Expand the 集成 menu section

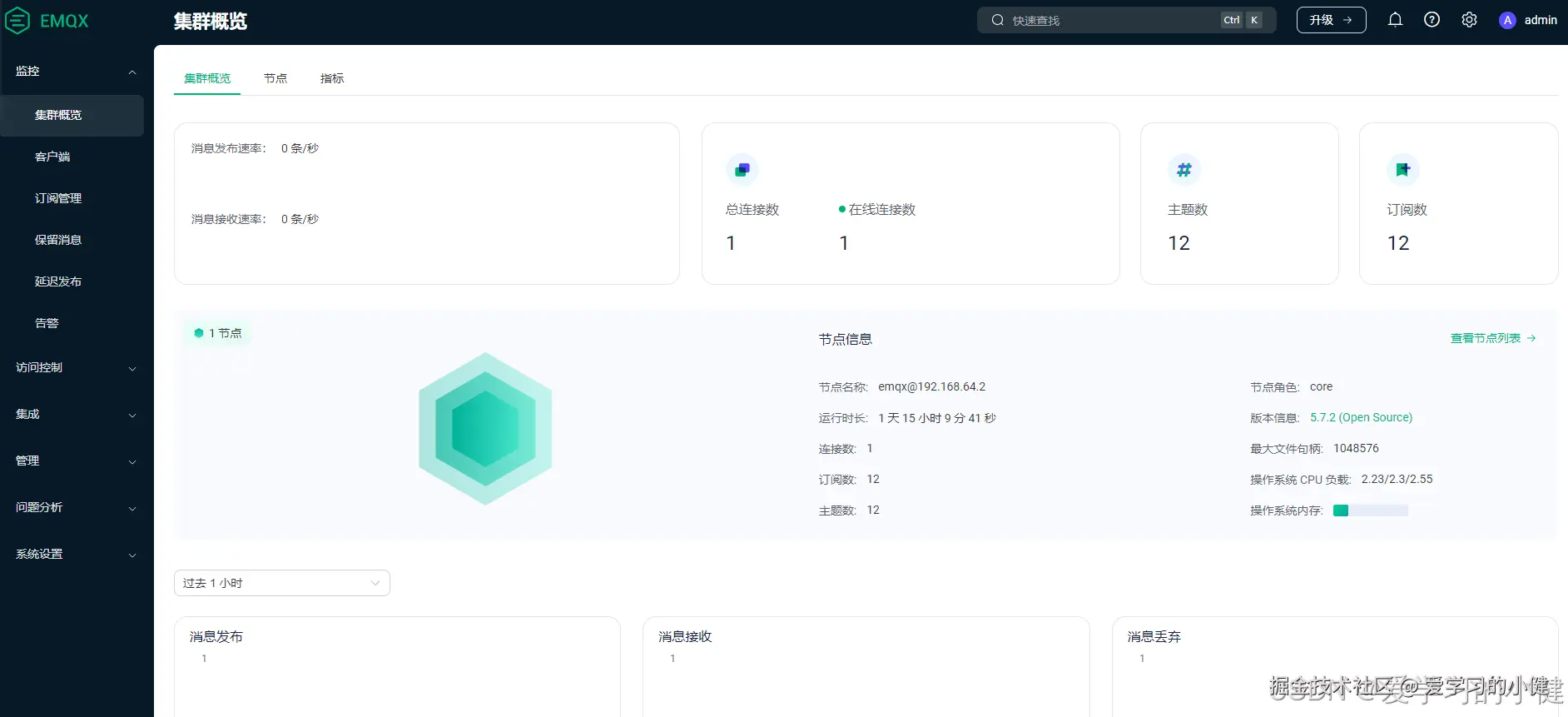(77, 414)
